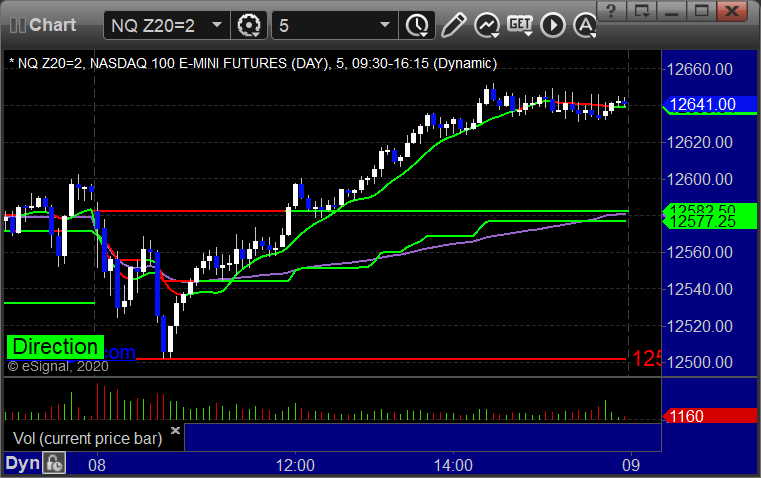Expand the NQ Z20=2 symbol dropdown

point(217,24)
